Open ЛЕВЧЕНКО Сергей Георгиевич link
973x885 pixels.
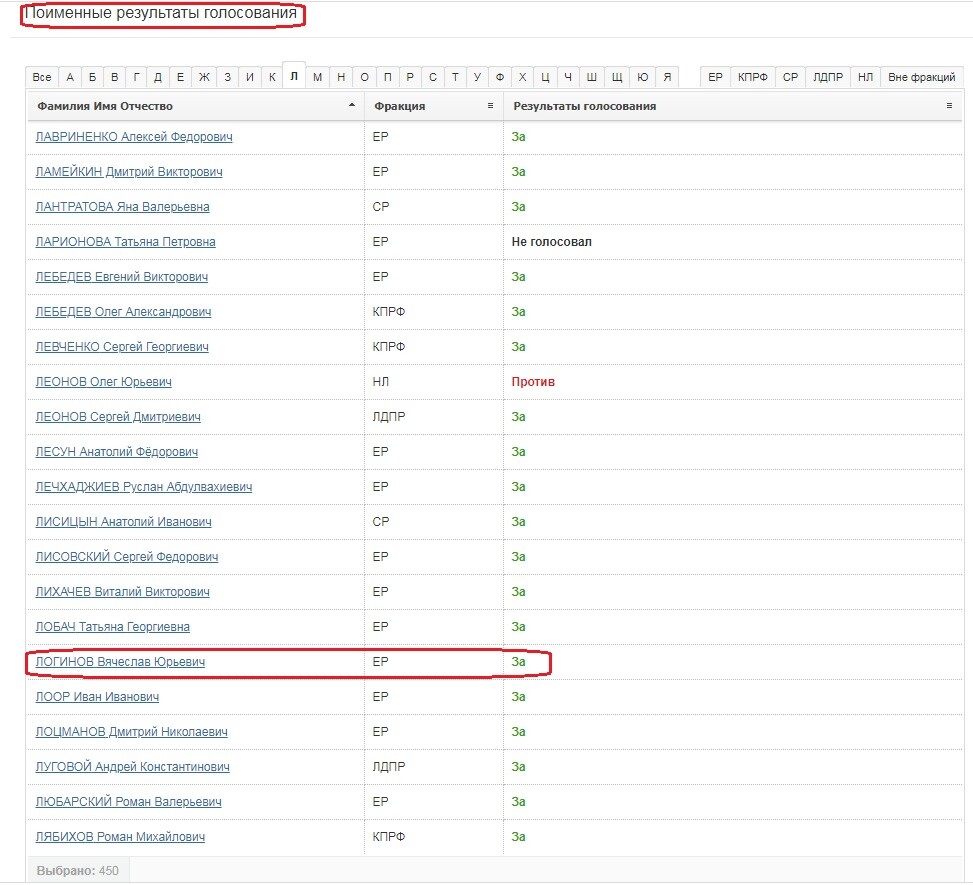(x=122, y=346)
